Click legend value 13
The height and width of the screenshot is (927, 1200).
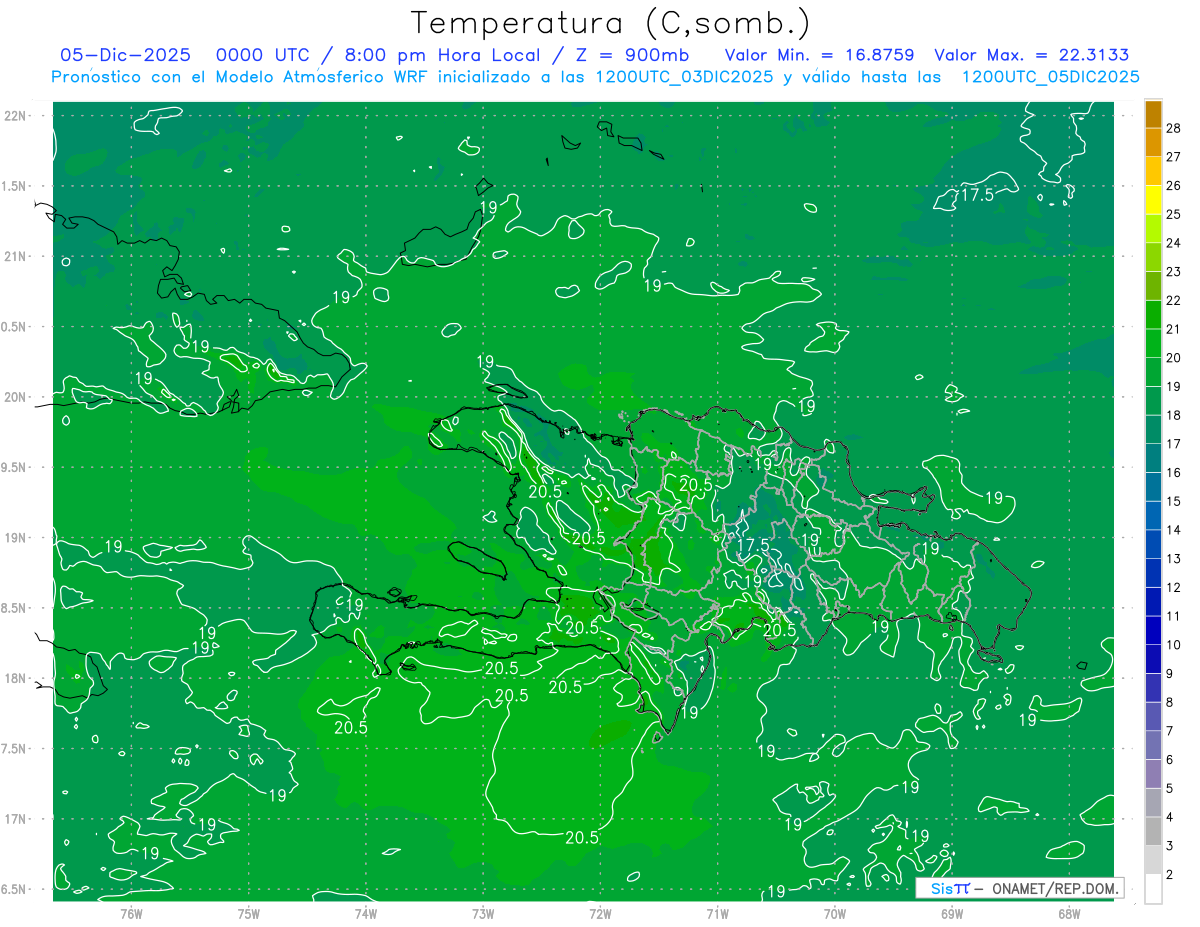click(x=1173, y=559)
